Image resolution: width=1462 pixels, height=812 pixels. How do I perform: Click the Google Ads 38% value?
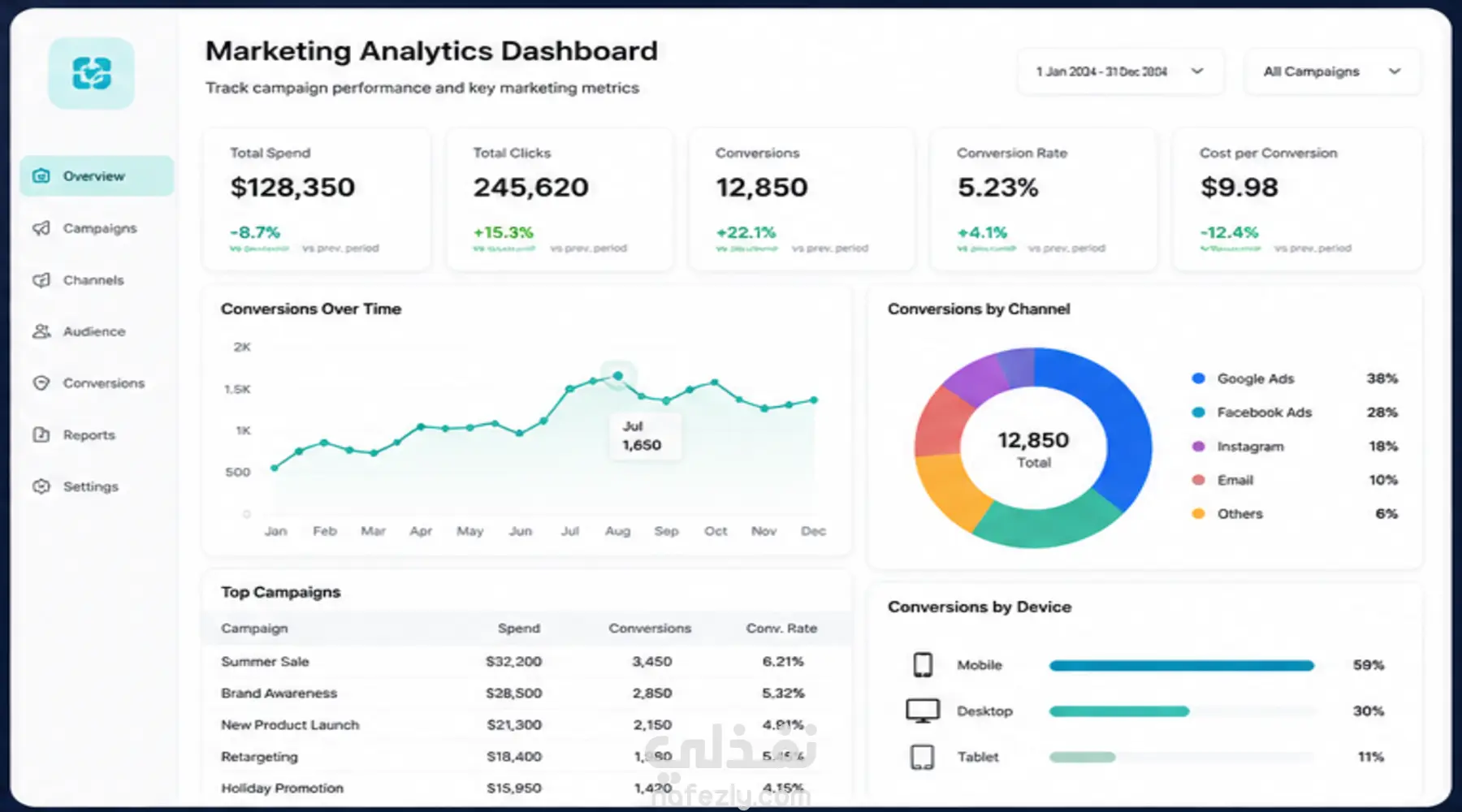coord(1382,378)
